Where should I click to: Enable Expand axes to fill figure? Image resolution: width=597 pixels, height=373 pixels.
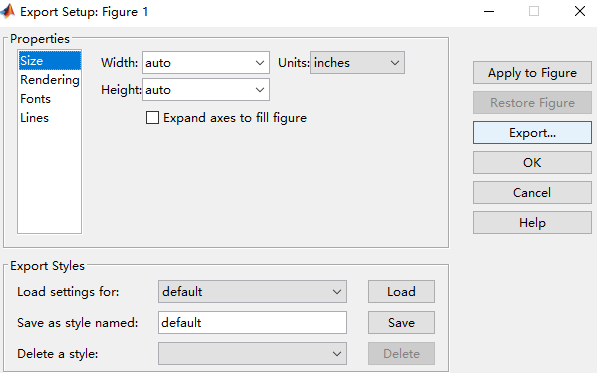(x=152, y=118)
